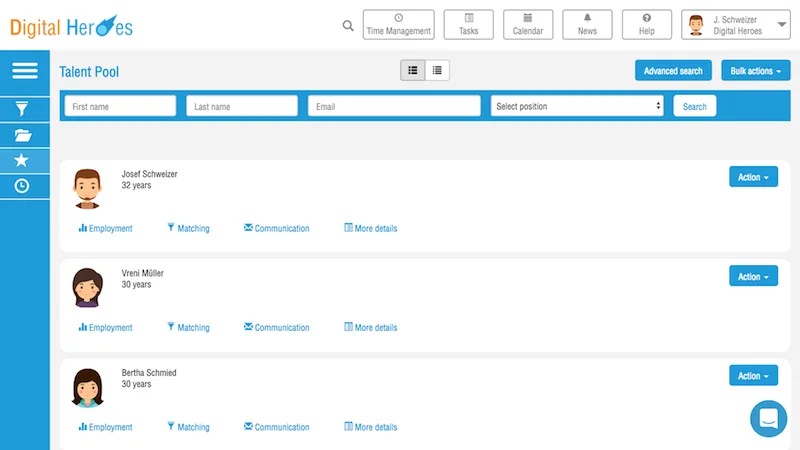The height and width of the screenshot is (450, 800).
Task: Switch to detailed list view
Action: pyautogui.click(x=413, y=70)
